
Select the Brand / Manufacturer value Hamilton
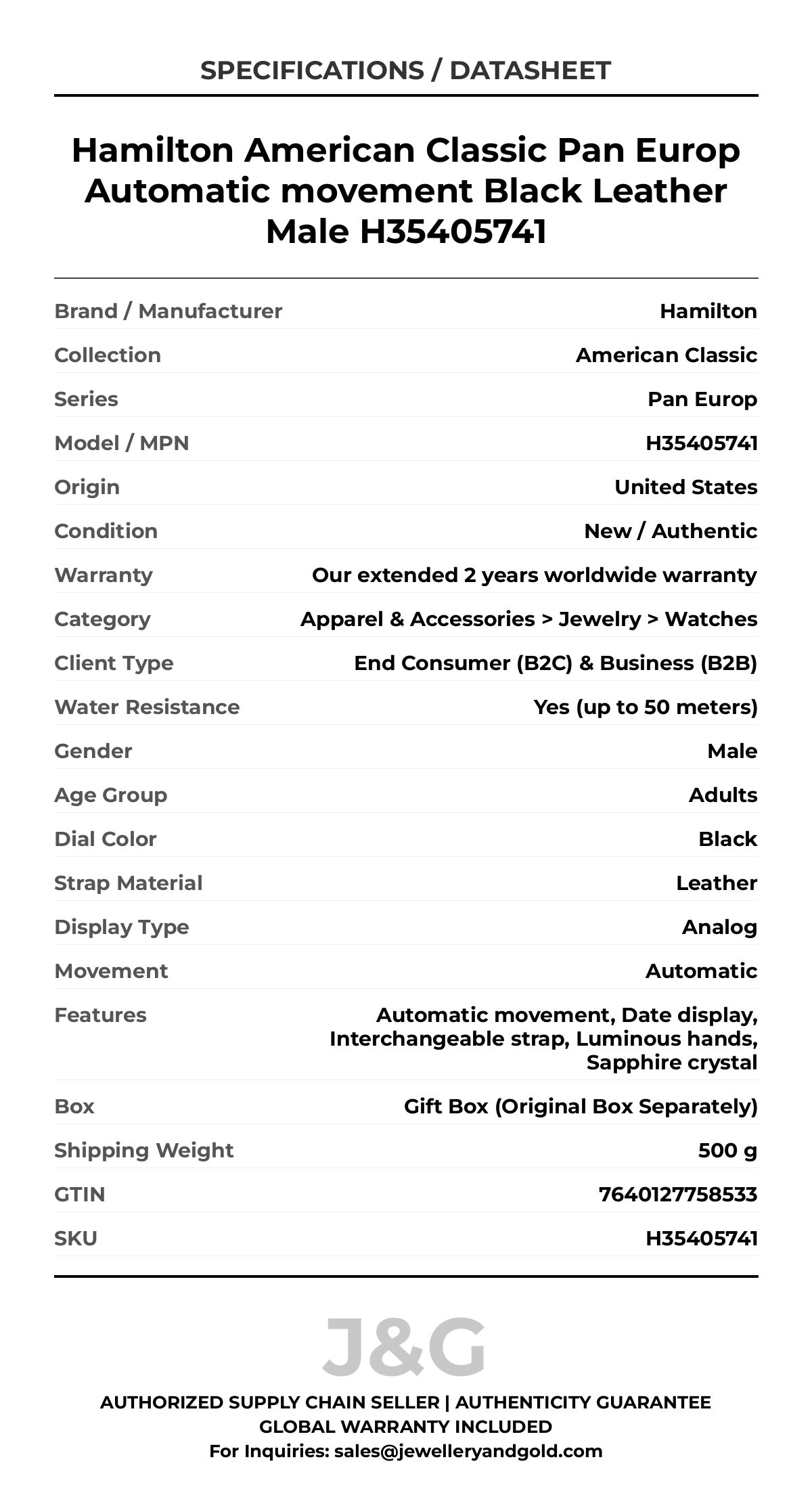click(x=708, y=311)
